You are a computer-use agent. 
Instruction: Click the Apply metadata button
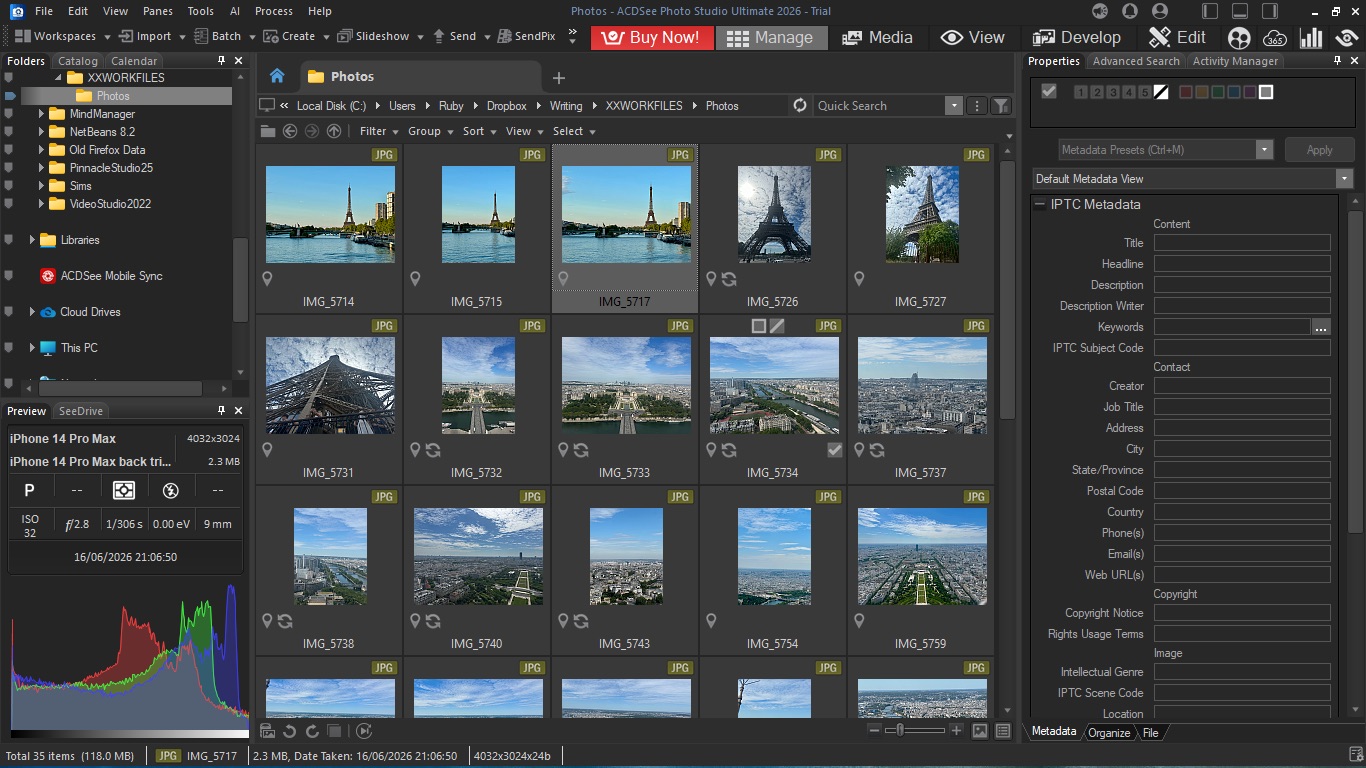click(x=1320, y=150)
